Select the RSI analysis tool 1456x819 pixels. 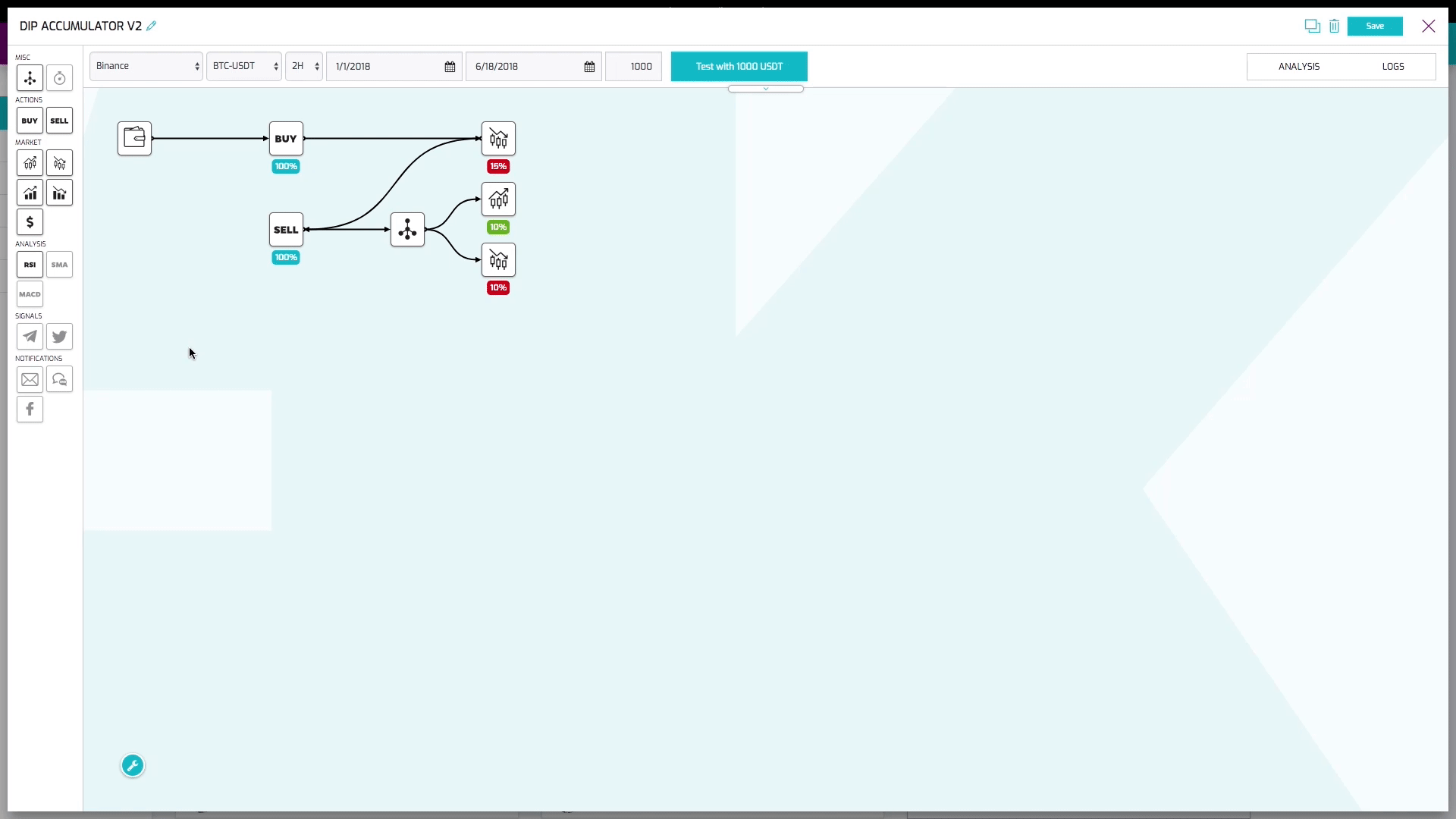click(x=30, y=265)
